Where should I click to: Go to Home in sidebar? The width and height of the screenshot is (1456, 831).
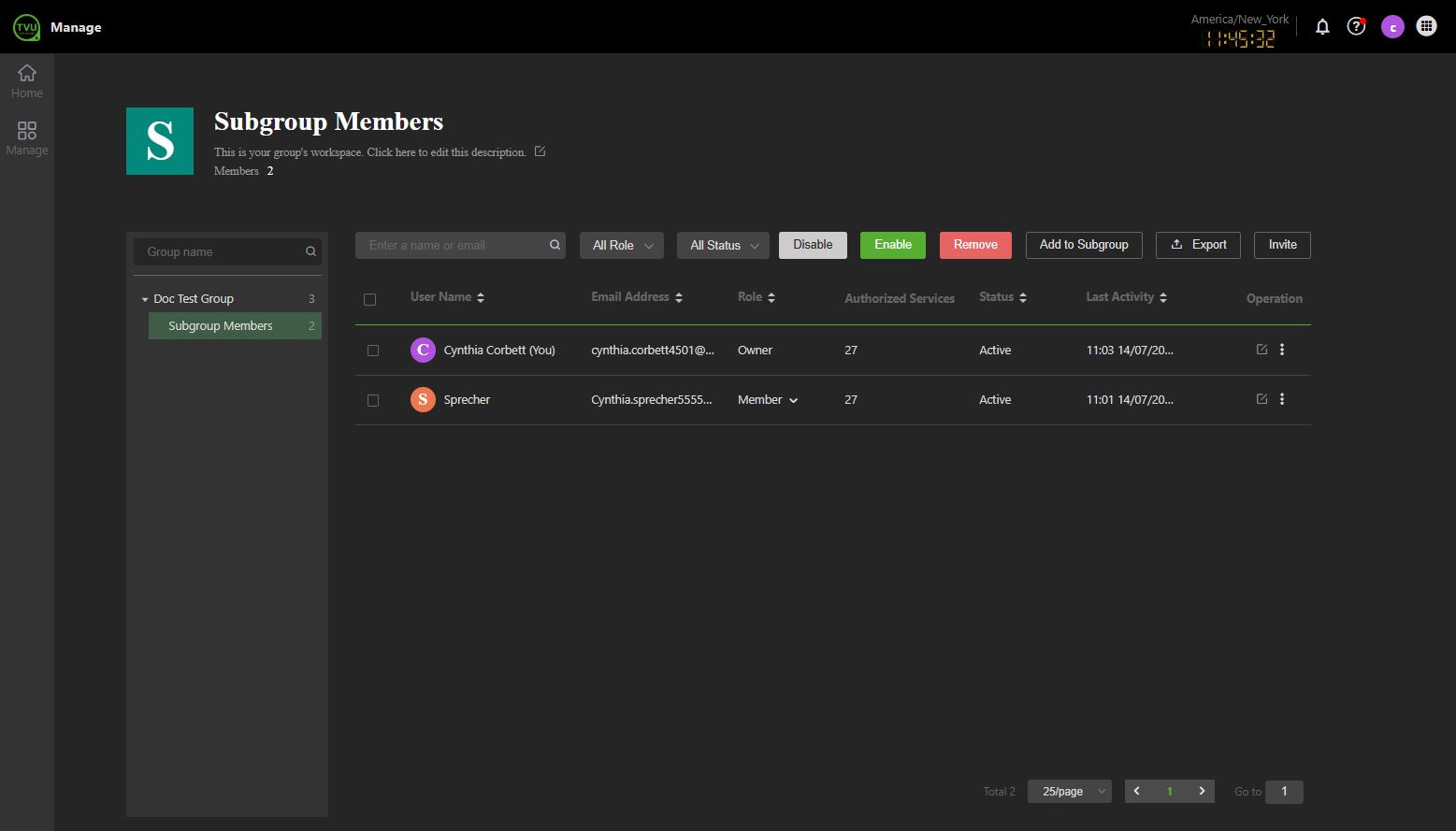(x=27, y=81)
